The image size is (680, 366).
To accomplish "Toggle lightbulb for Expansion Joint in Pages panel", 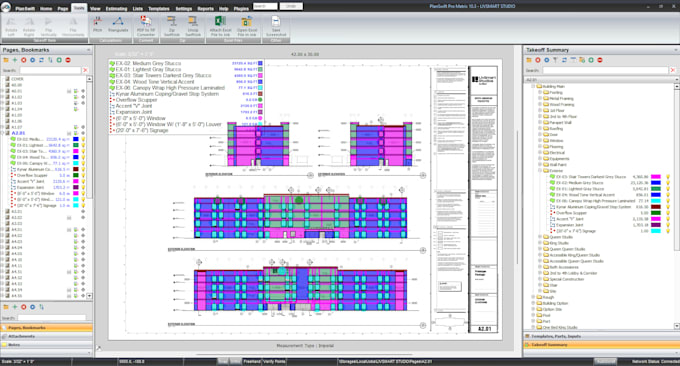I will pos(83,188).
